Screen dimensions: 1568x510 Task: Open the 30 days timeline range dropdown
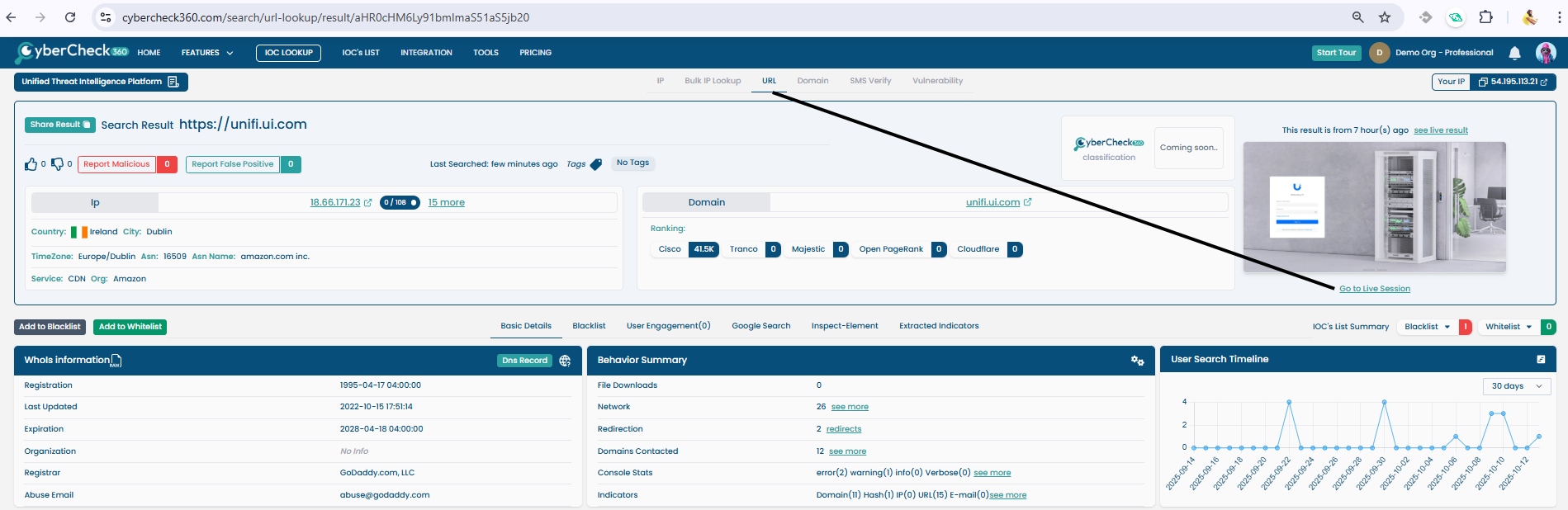click(1517, 386)
